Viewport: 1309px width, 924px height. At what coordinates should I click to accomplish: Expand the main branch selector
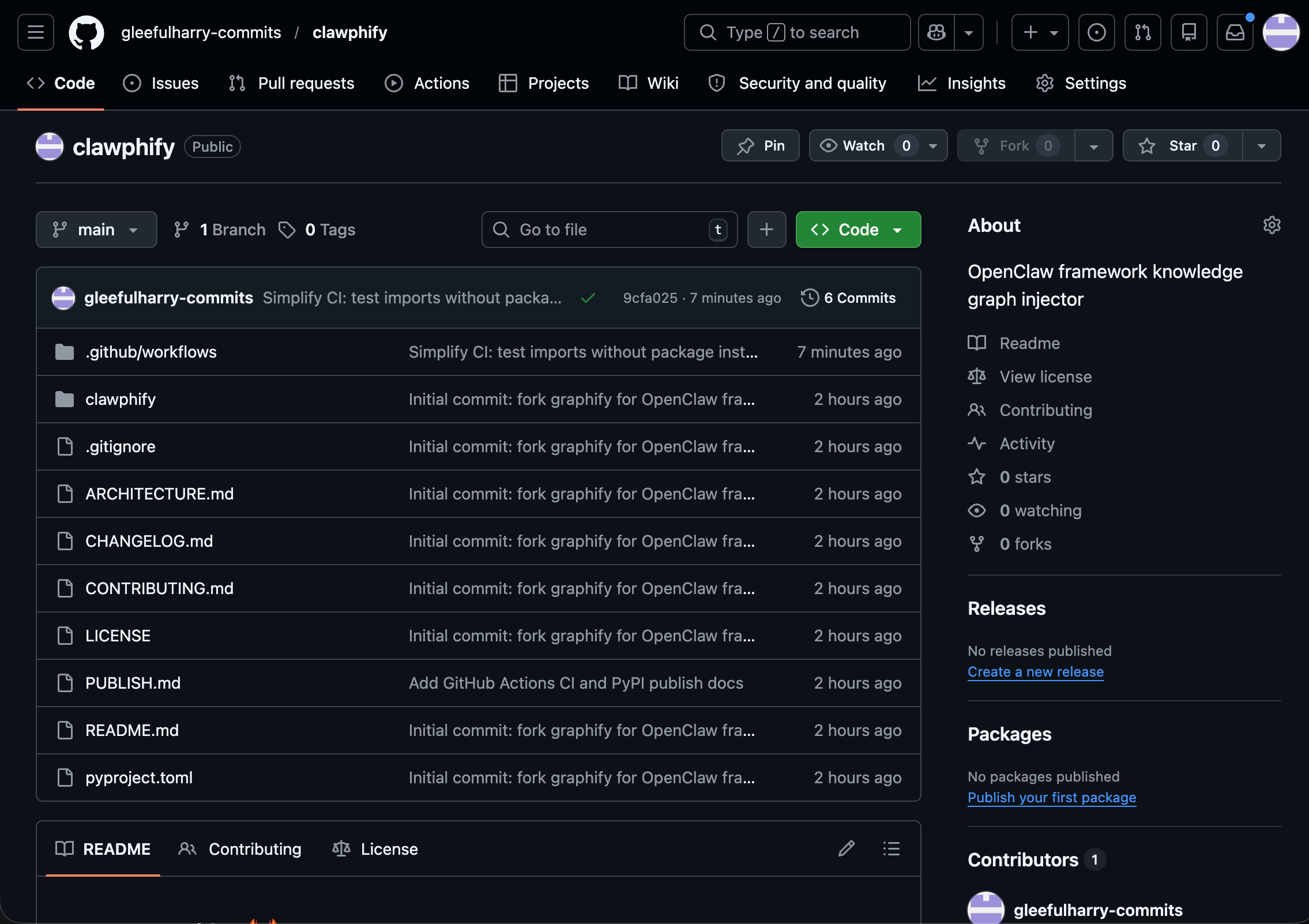point(96,230)
